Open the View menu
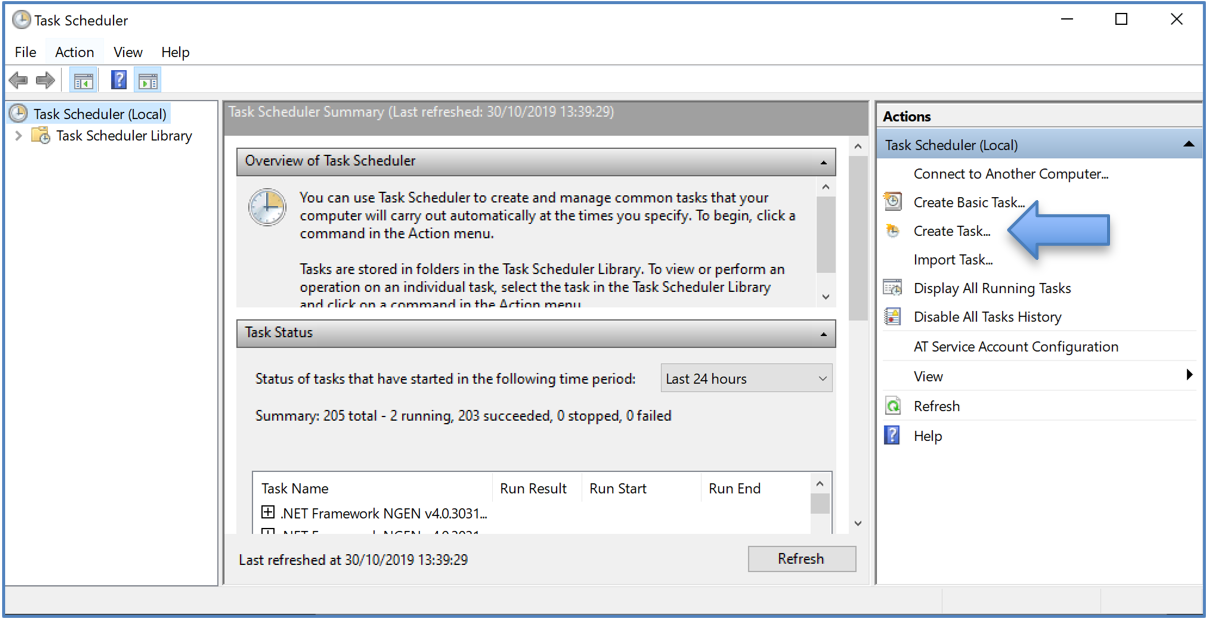The image size is (1206, 619). pyautogui.click(x=127, y=52)
